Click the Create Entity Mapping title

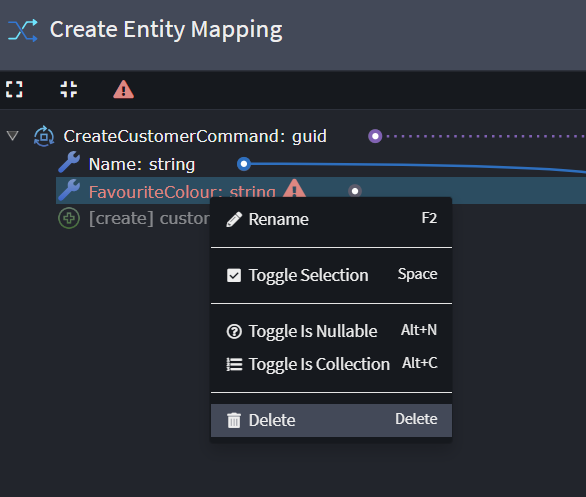coord(166,30)
